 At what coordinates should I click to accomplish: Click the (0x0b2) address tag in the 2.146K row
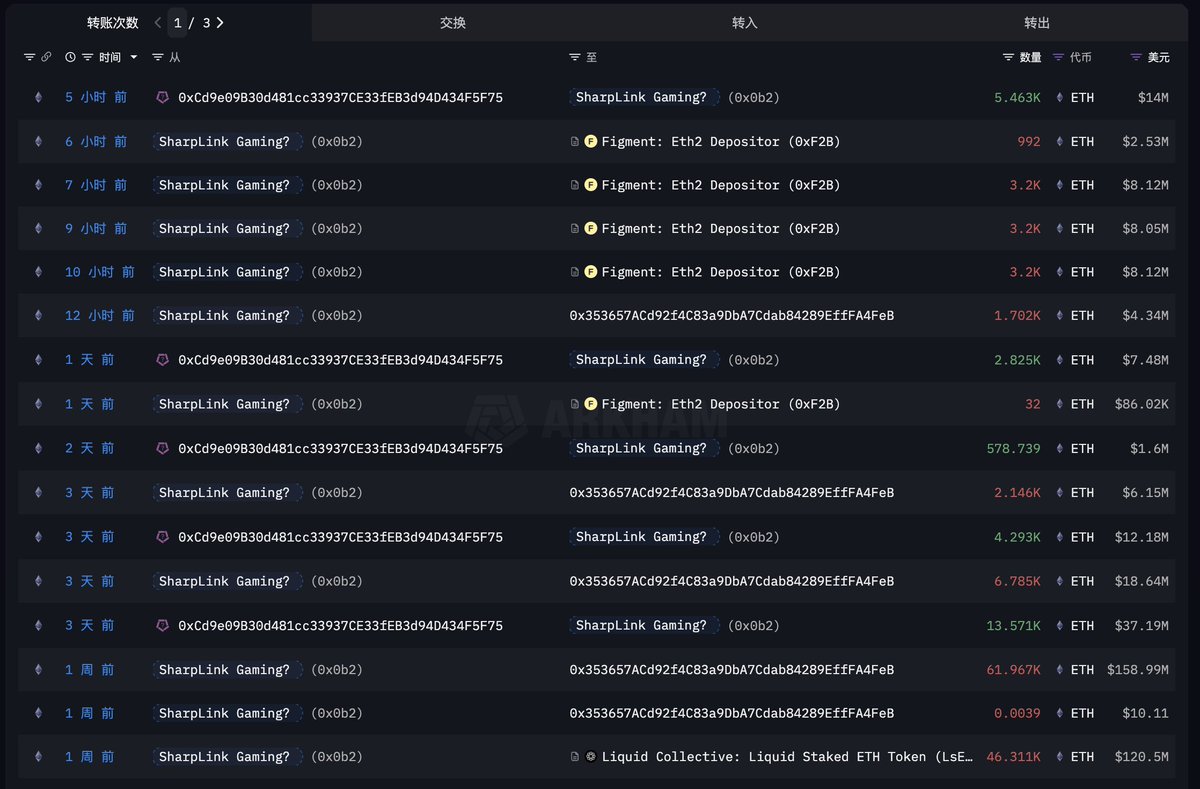(x=337, y=493)
